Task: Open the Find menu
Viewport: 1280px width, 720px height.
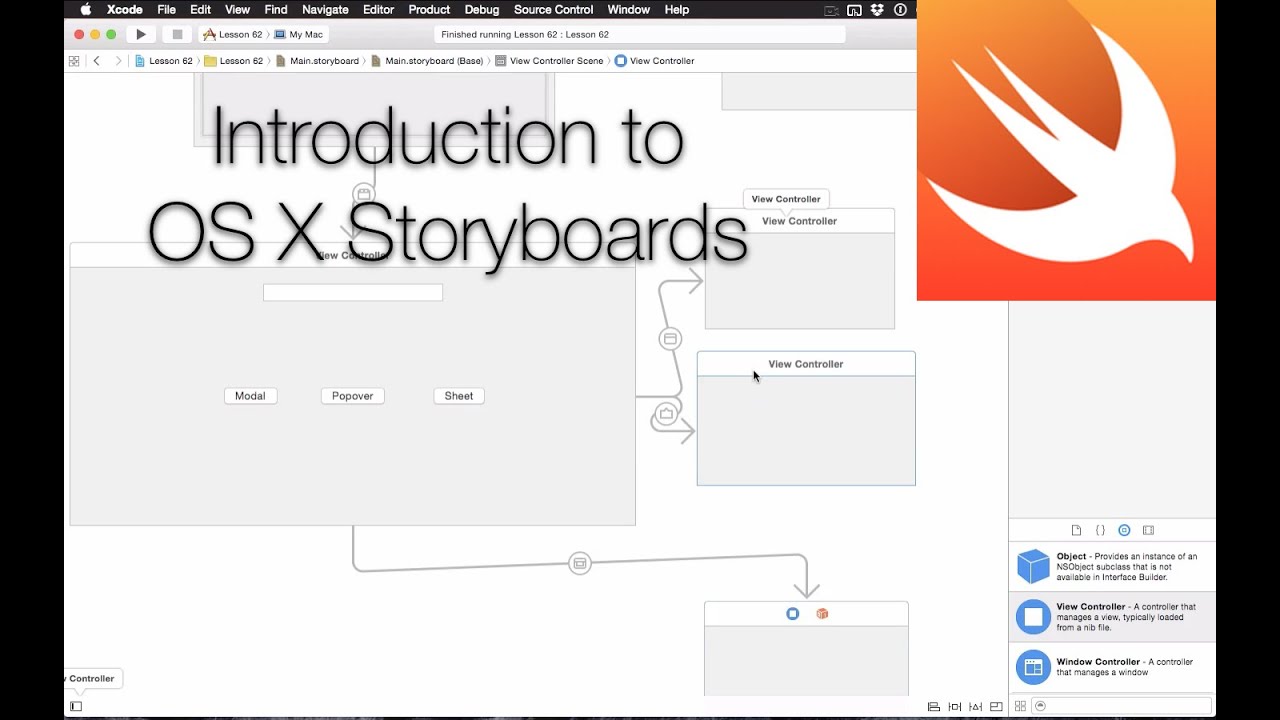Action: click(x=276, y=9)
